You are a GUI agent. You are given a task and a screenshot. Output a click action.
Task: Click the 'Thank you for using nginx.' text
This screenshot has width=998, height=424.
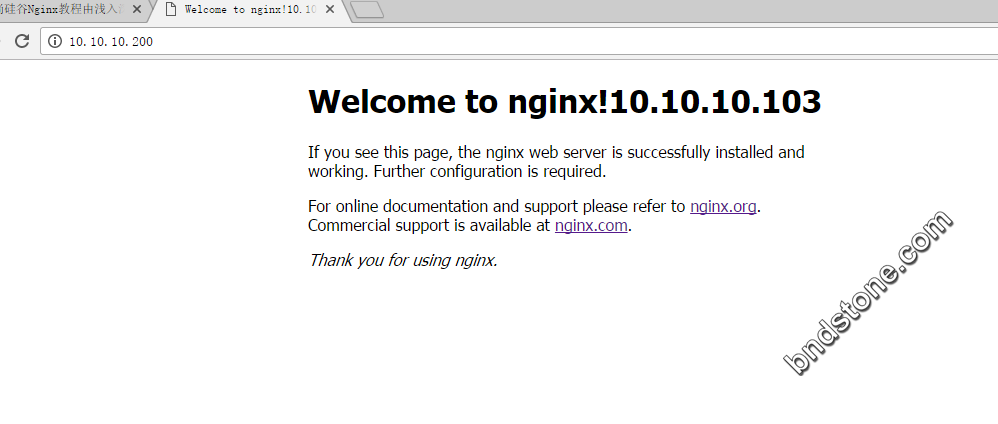click(403, 260)
